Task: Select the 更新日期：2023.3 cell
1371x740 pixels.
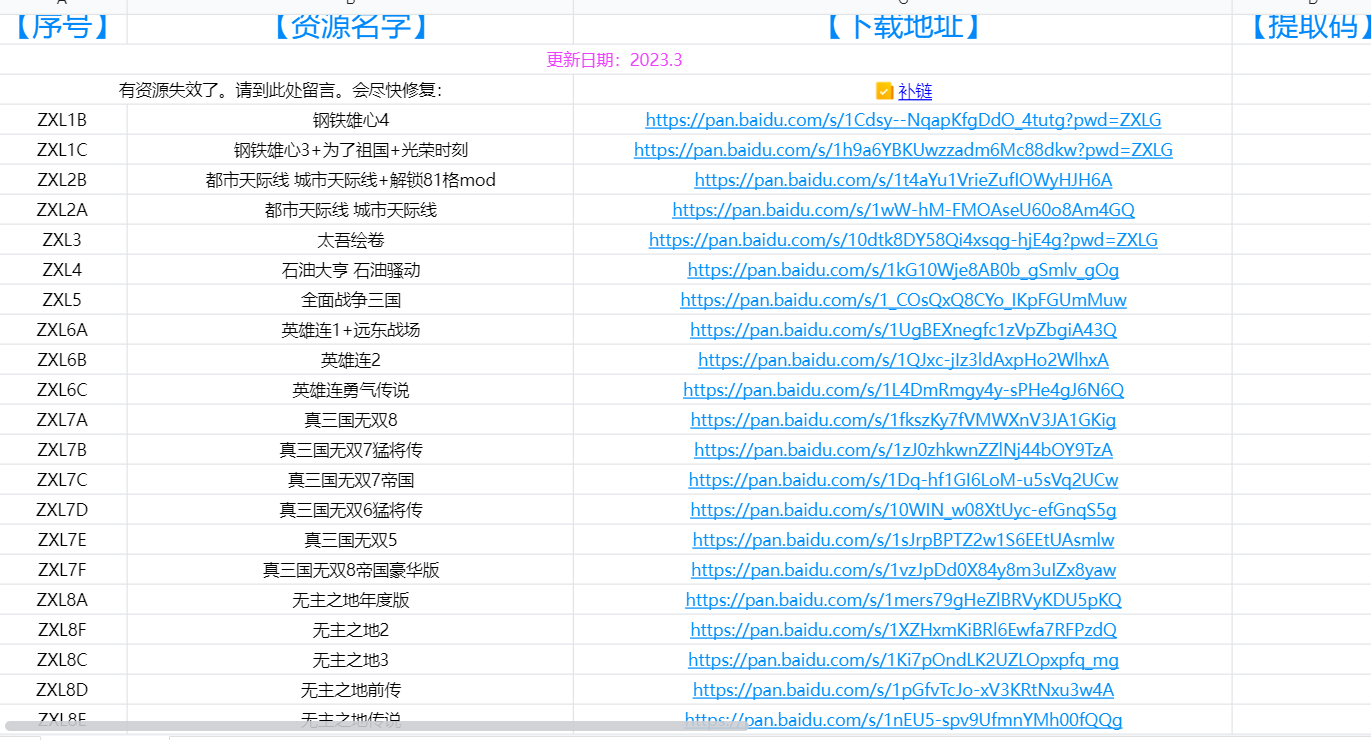Action: tap(614, 60)
